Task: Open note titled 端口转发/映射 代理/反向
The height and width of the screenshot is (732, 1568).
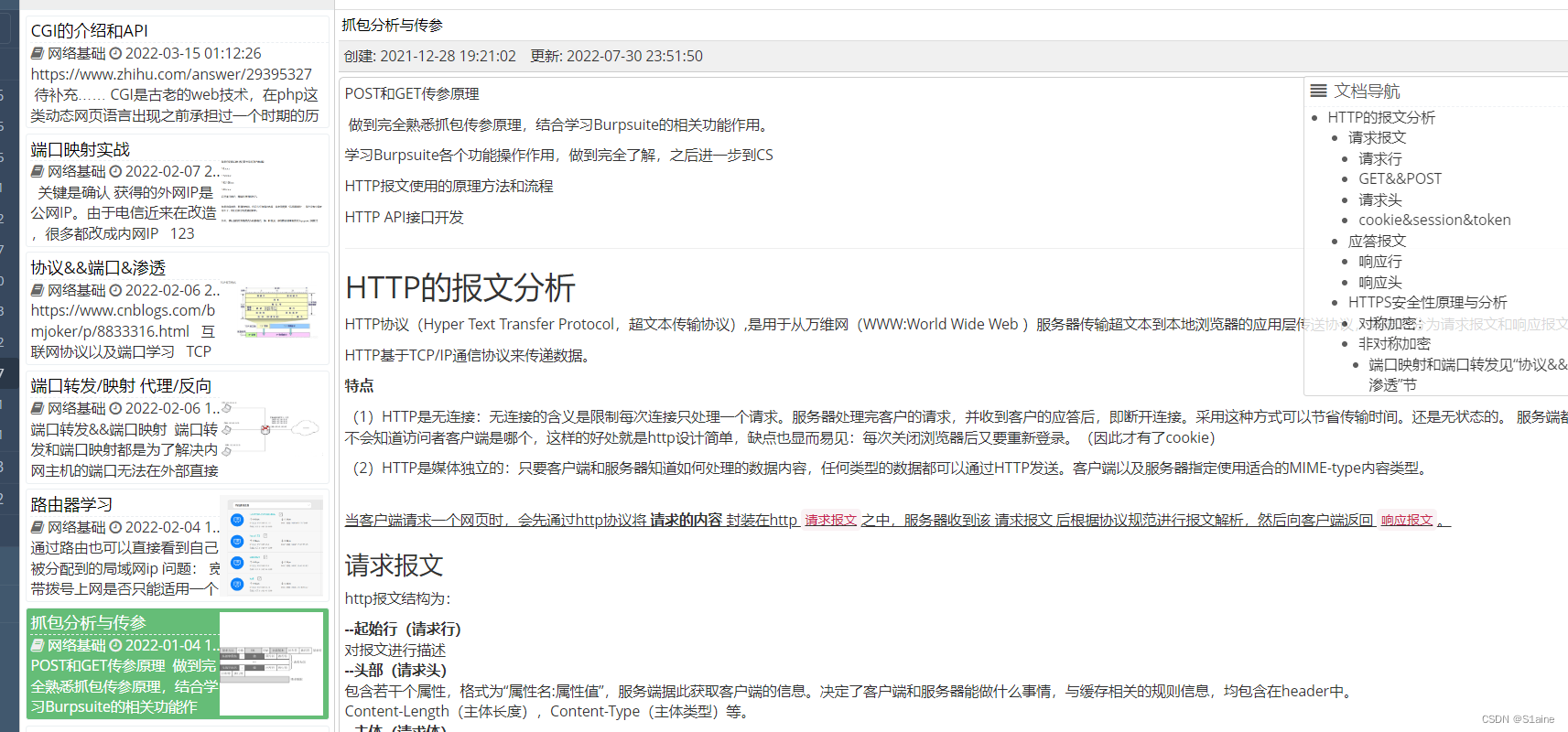Action: (121, 385)
